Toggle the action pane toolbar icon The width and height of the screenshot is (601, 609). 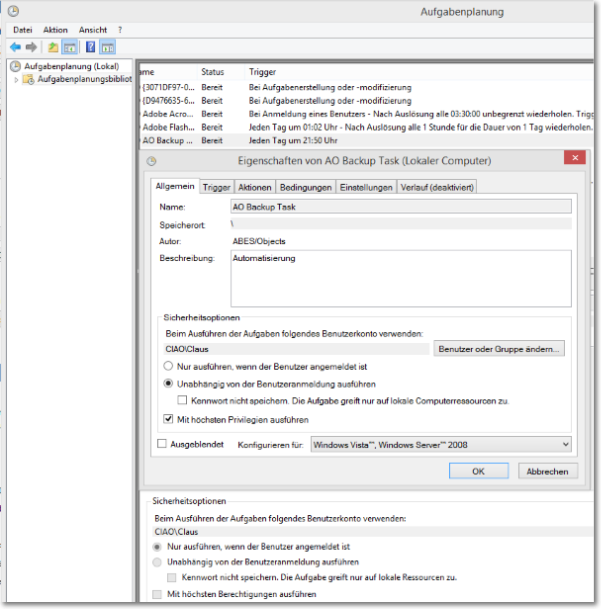[x=108, y=47]
